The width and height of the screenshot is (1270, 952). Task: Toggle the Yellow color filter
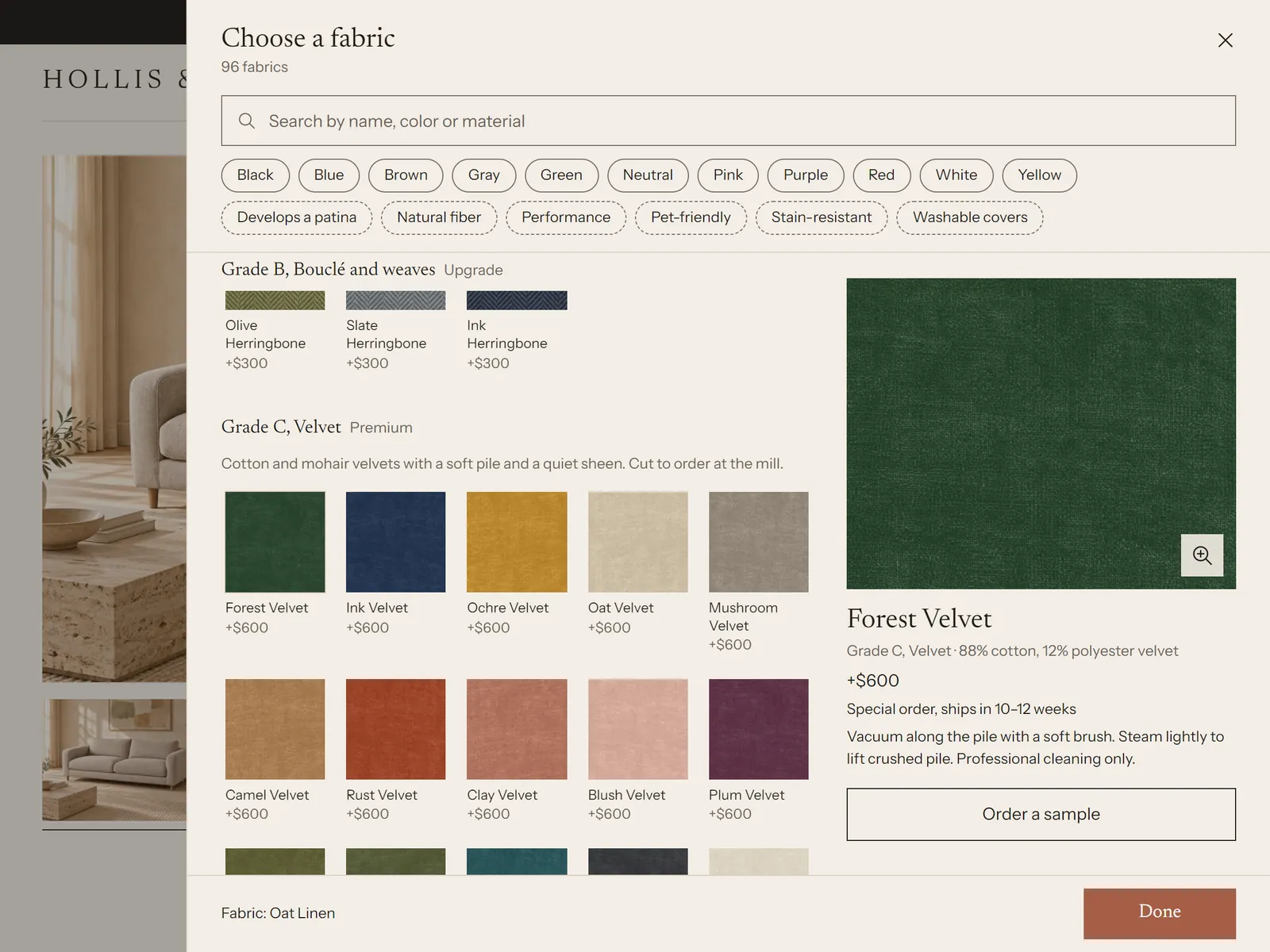[x=1039, y=175]
